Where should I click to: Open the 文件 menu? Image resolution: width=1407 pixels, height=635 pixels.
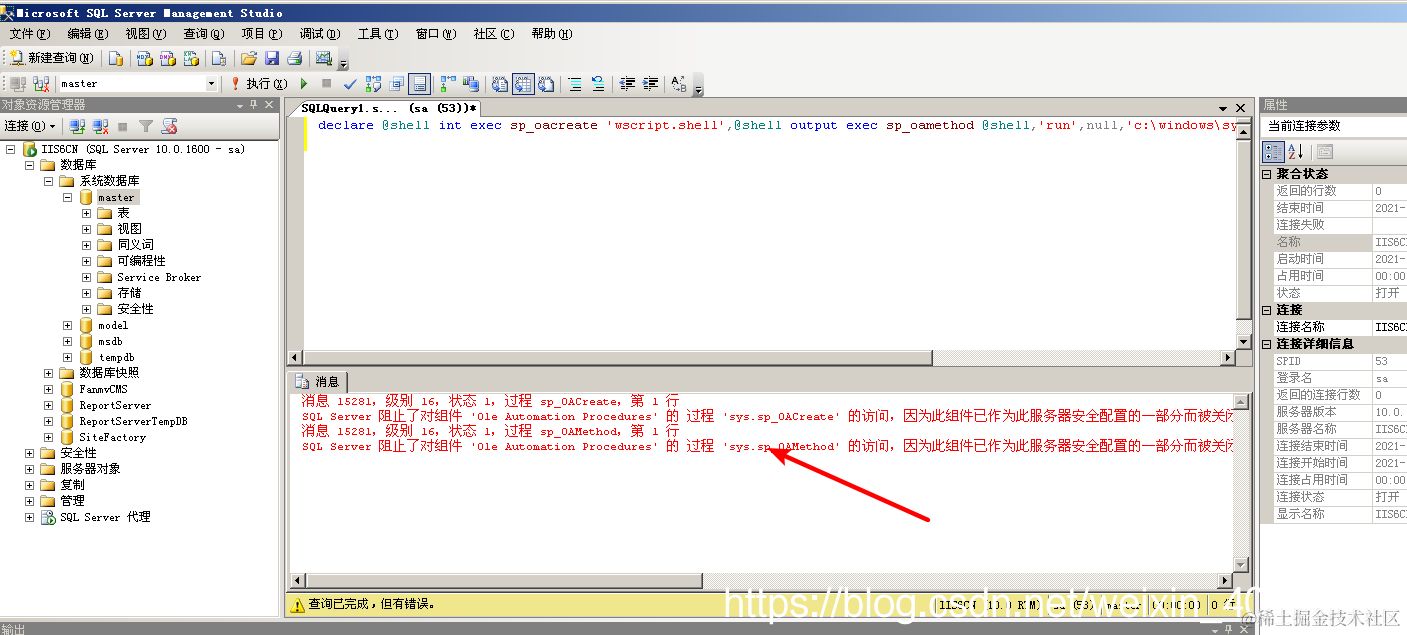pyautogui.click(x=30, y=34)
